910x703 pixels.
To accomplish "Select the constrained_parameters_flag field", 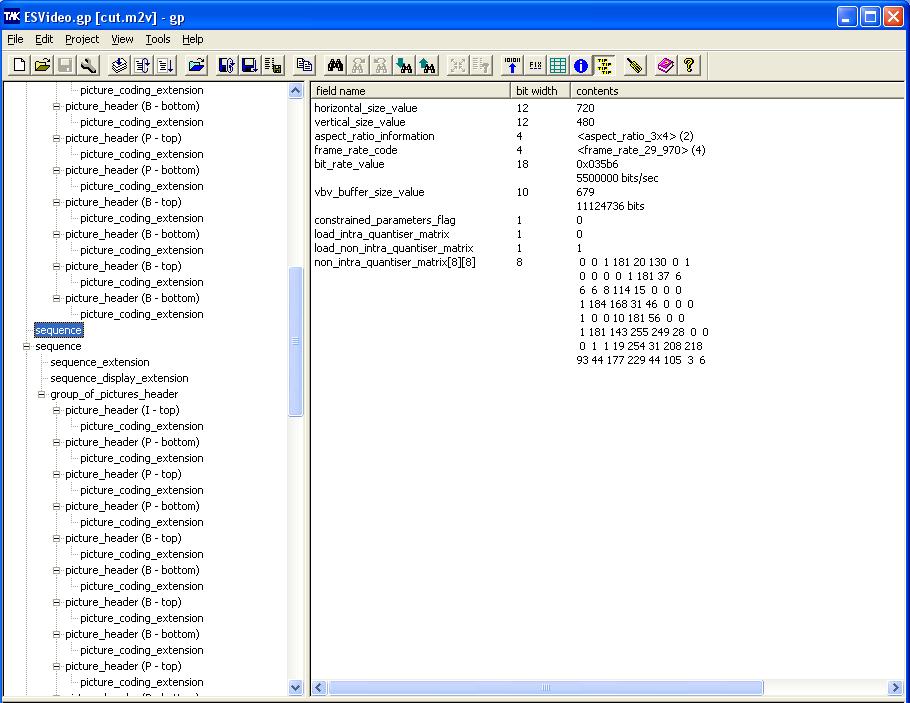I will (385, 220).
